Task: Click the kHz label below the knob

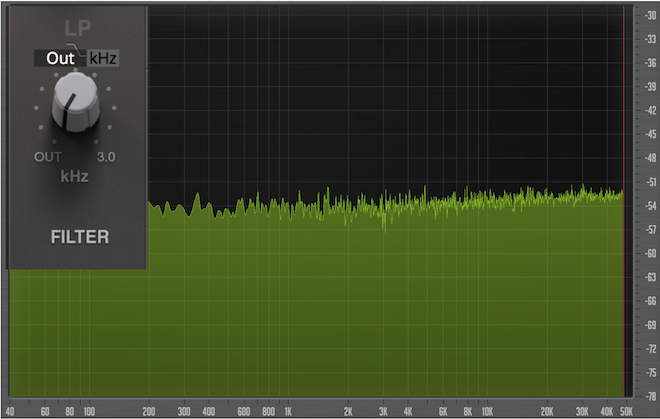Action: tap(75, 176)
